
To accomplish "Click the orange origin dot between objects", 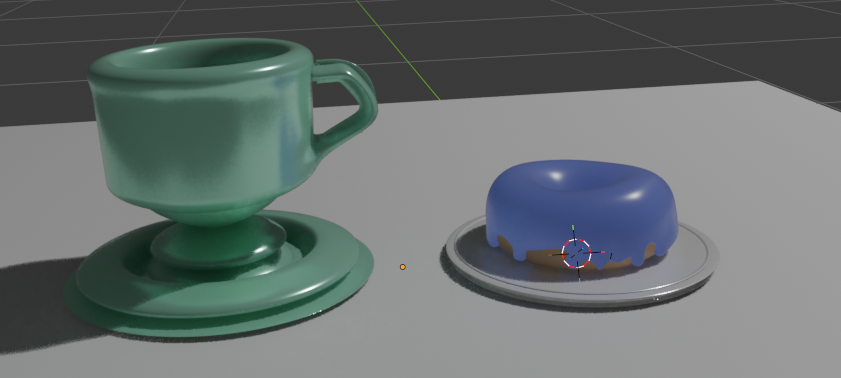I will tap(403, 266).
